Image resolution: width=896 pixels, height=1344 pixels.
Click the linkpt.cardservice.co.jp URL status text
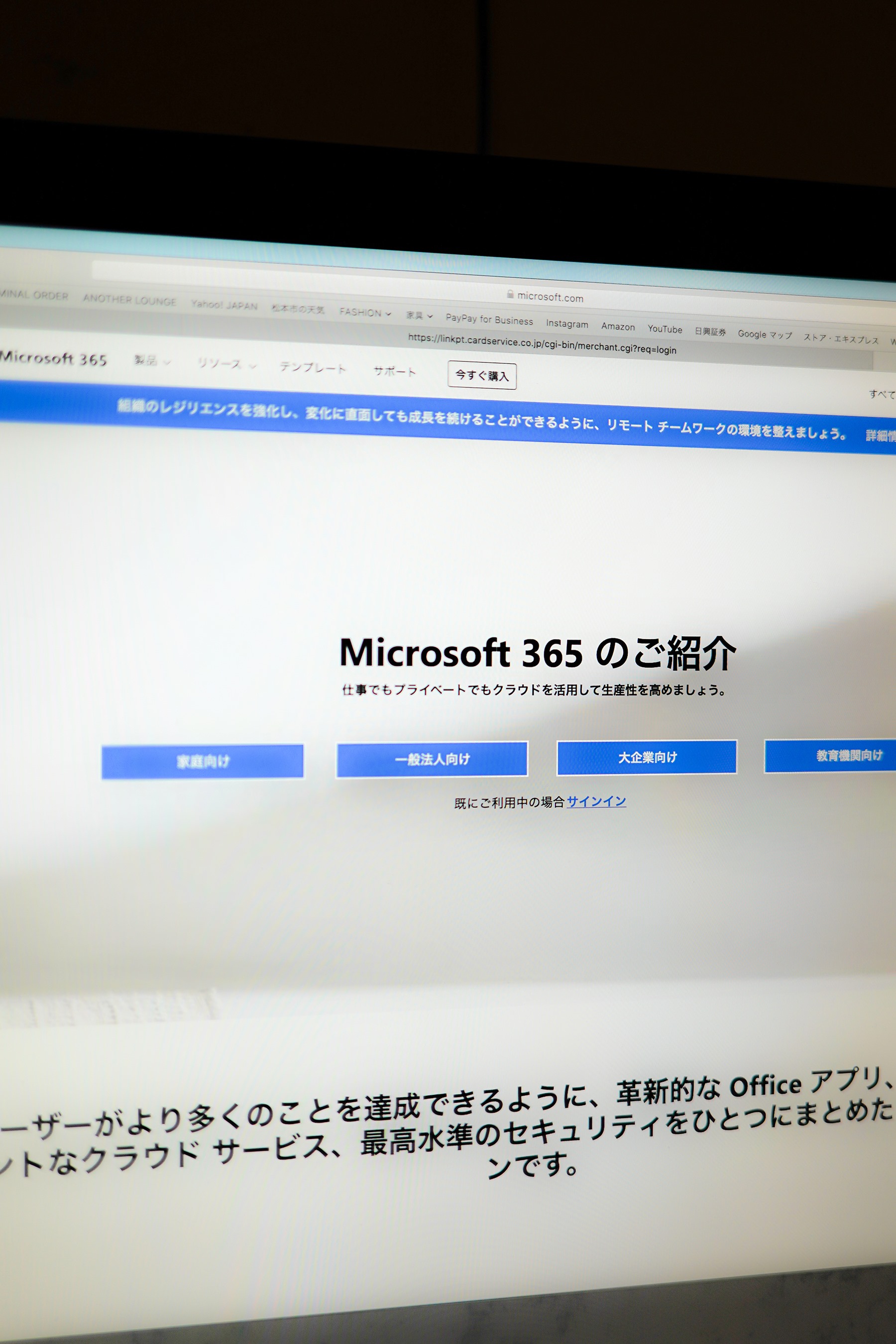542,343
